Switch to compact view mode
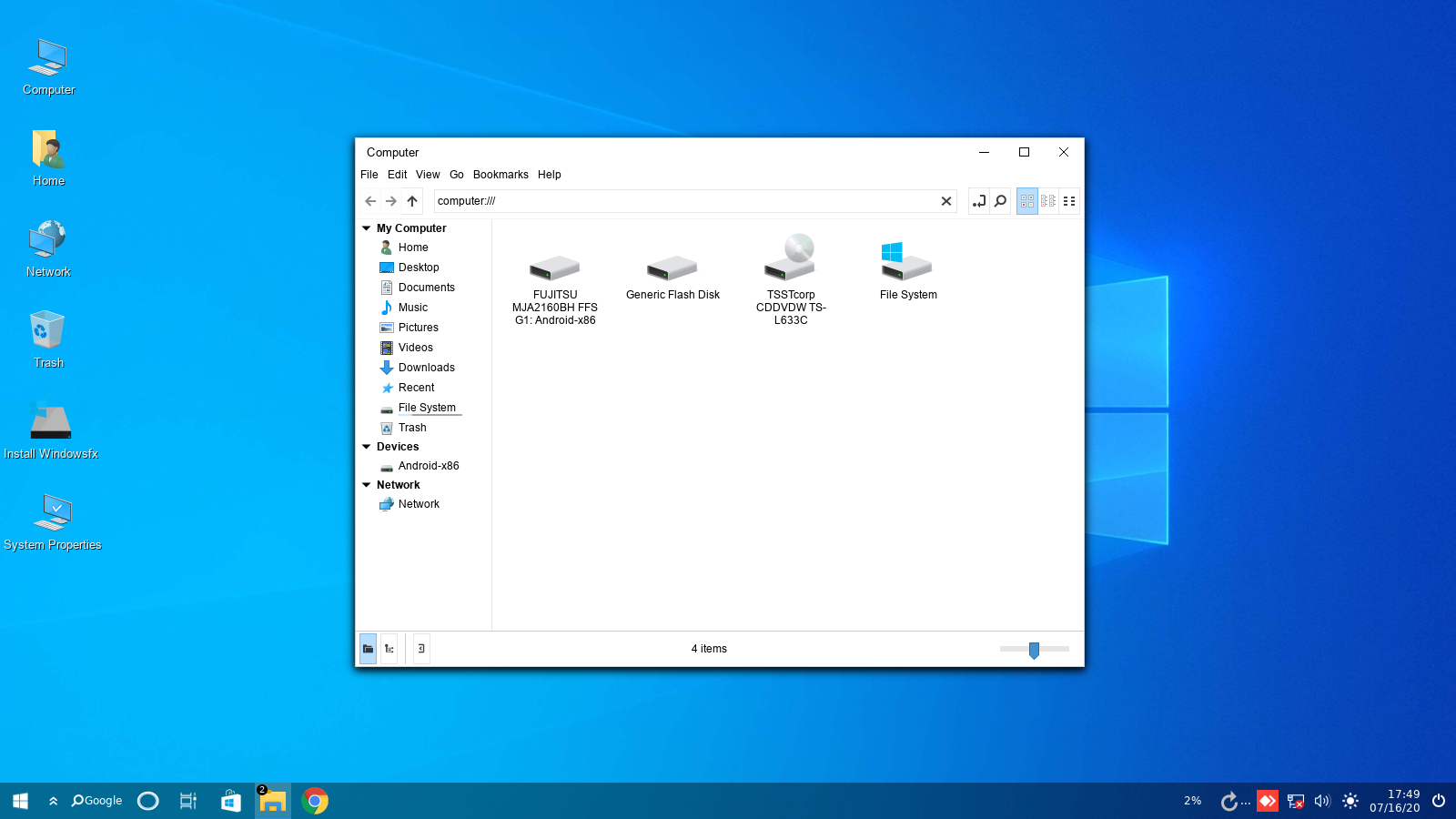The width and height of the screenshot is (1456, 819). click(x=1069, y=201)
